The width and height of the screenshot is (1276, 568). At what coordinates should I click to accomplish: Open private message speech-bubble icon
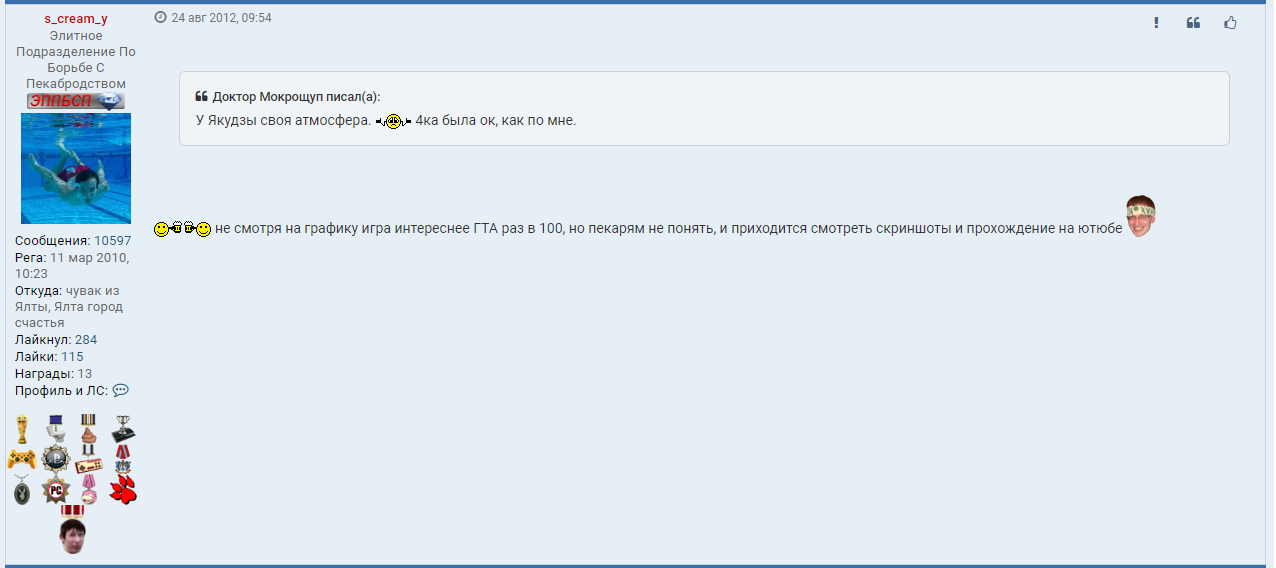pyautogui.click(x=121, y=390)
